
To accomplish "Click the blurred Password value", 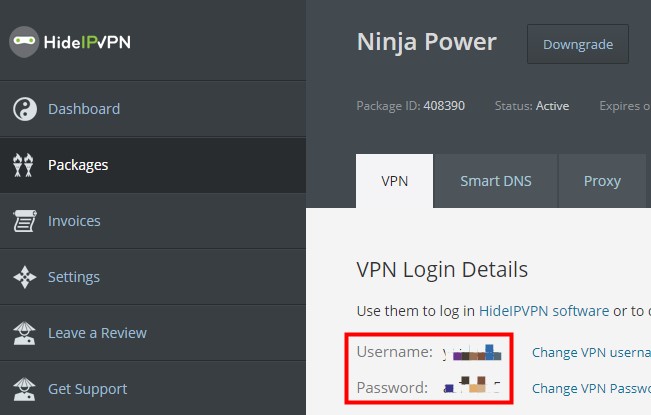I will click(x=472, y=386).
